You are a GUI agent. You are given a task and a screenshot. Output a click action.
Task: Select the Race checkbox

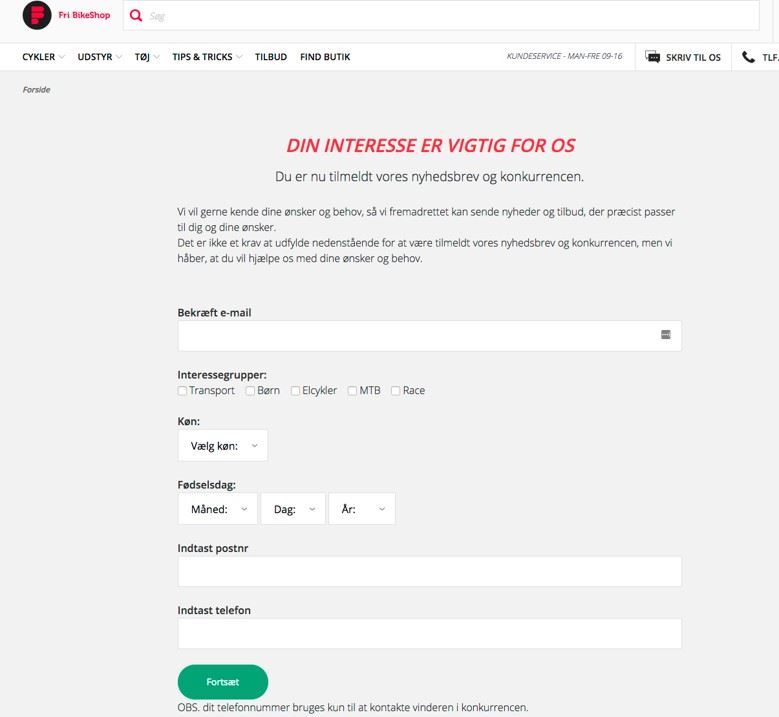coord(395,391)
